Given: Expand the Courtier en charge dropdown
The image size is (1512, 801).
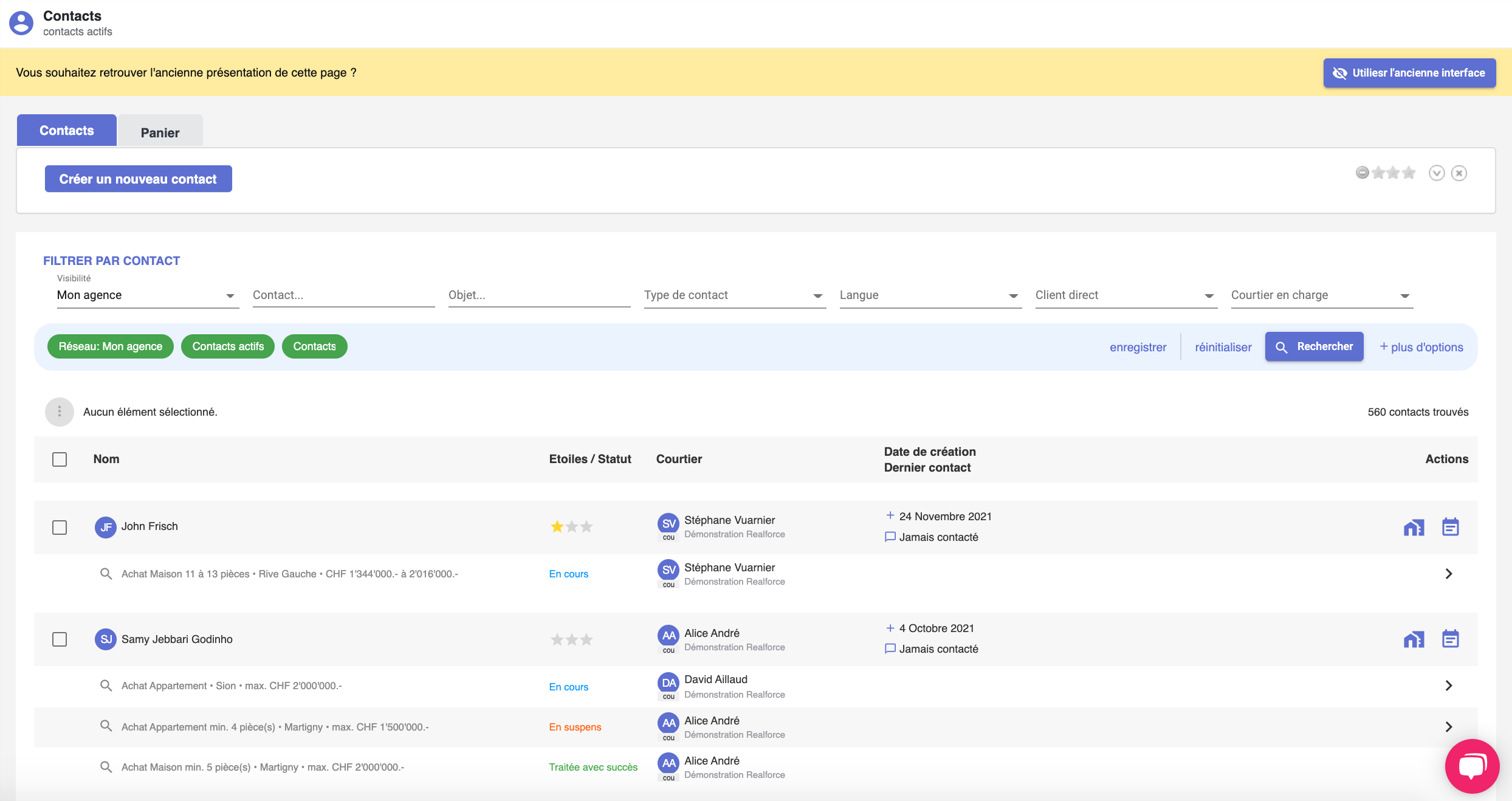Looking at the screenshot, I should [1322, 295].
